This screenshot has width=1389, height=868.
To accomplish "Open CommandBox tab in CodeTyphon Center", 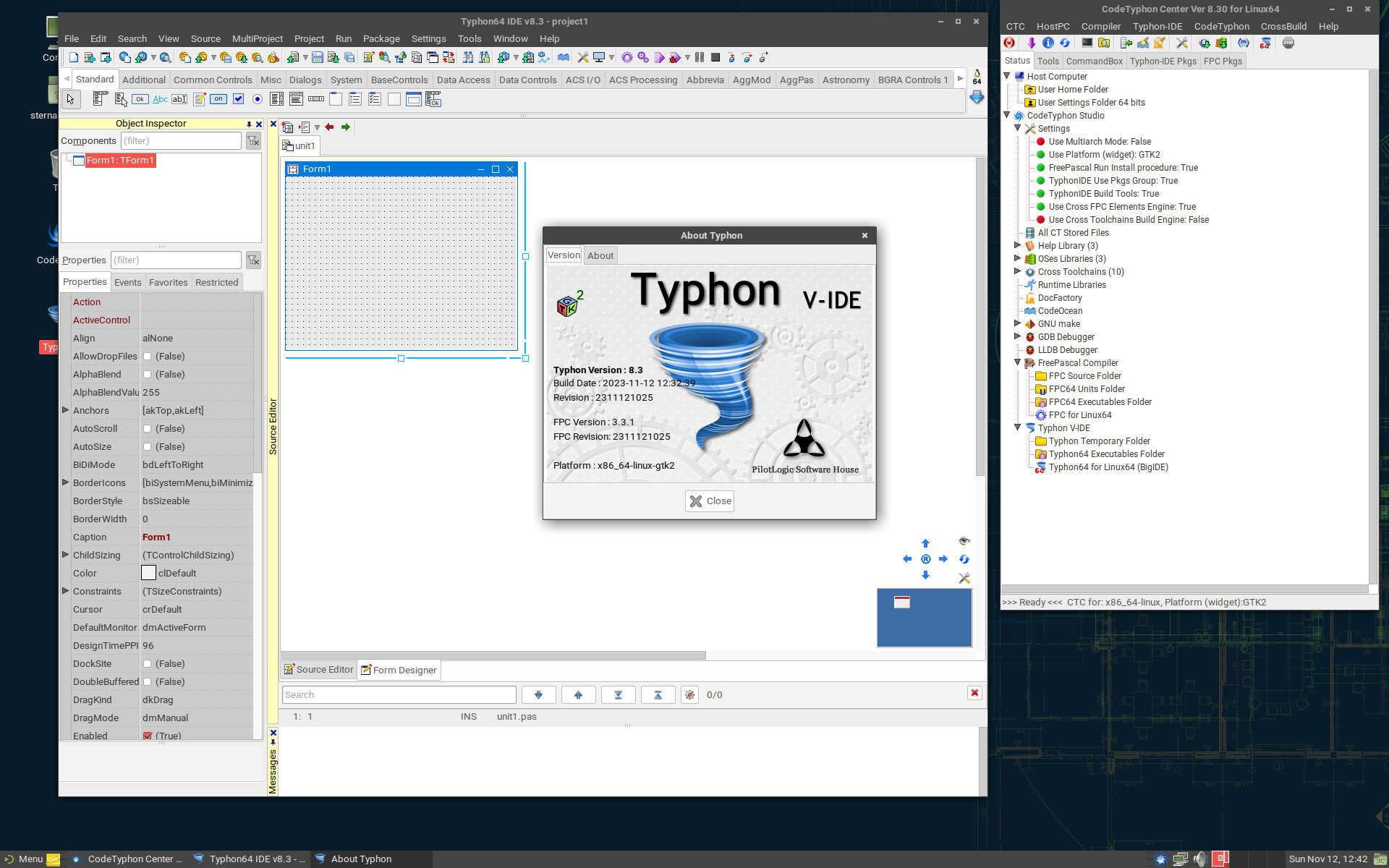I will [1094, 61].
